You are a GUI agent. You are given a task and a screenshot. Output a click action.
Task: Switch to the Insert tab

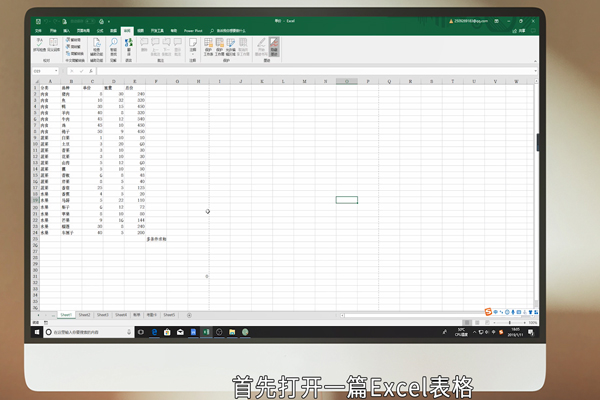(67, 31)
